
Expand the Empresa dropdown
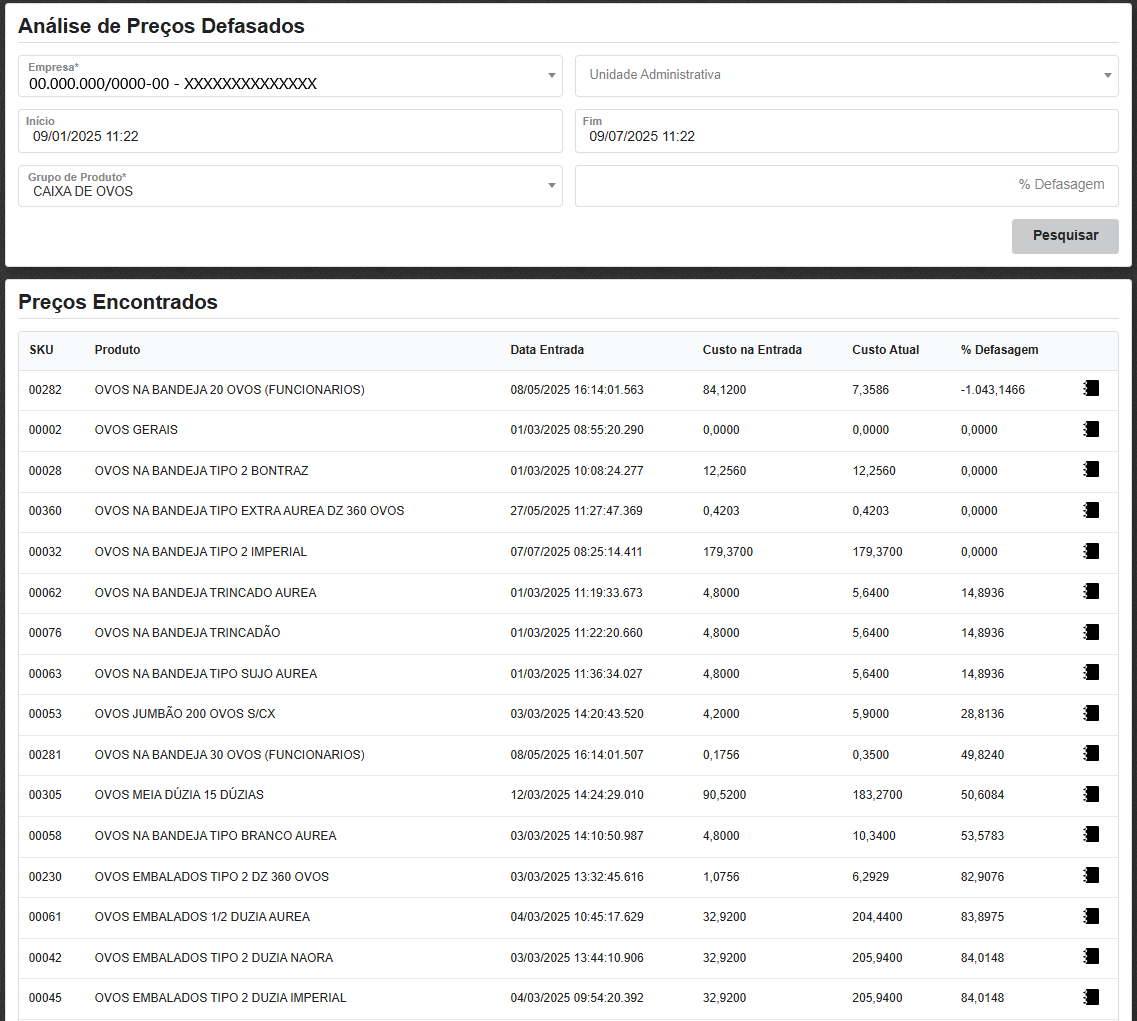click(x=551, y=76)
